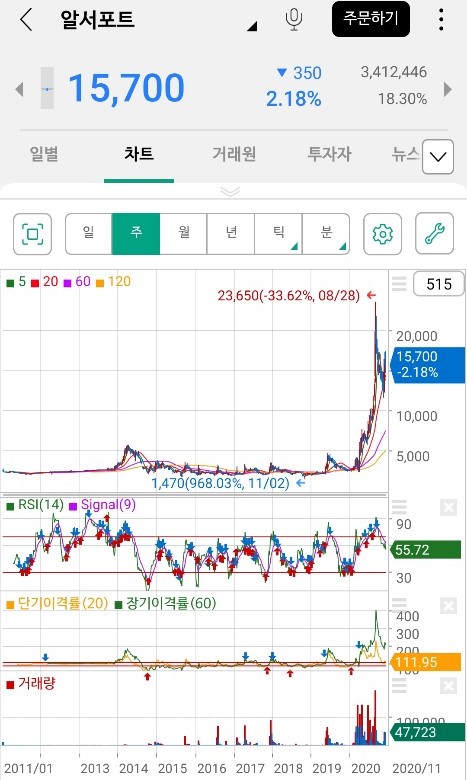467x780 pixels.
Task: Select the 년 yearly period
Action: [231, 234]
